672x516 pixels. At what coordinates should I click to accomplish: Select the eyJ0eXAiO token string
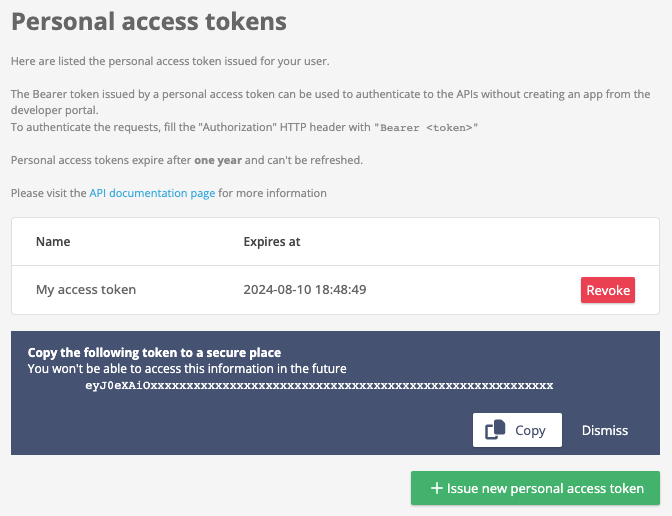point(319,386)
